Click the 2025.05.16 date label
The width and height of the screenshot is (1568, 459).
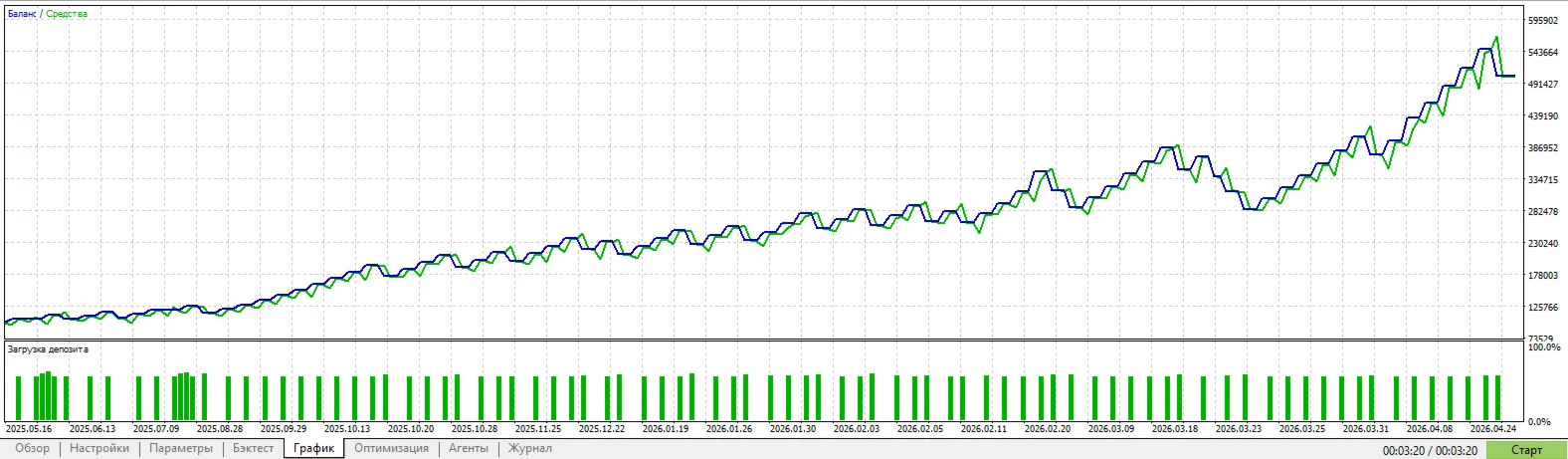[29, 429]
